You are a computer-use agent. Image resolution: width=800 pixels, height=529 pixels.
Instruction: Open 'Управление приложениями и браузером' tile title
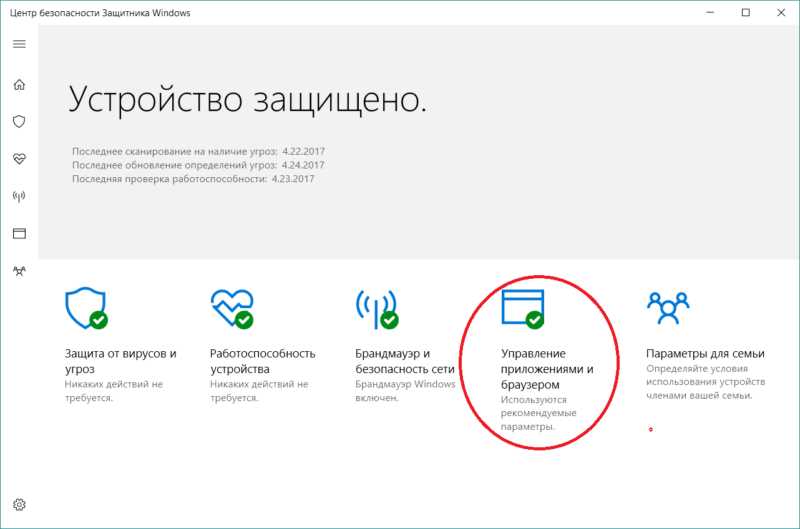coord(547,369)
